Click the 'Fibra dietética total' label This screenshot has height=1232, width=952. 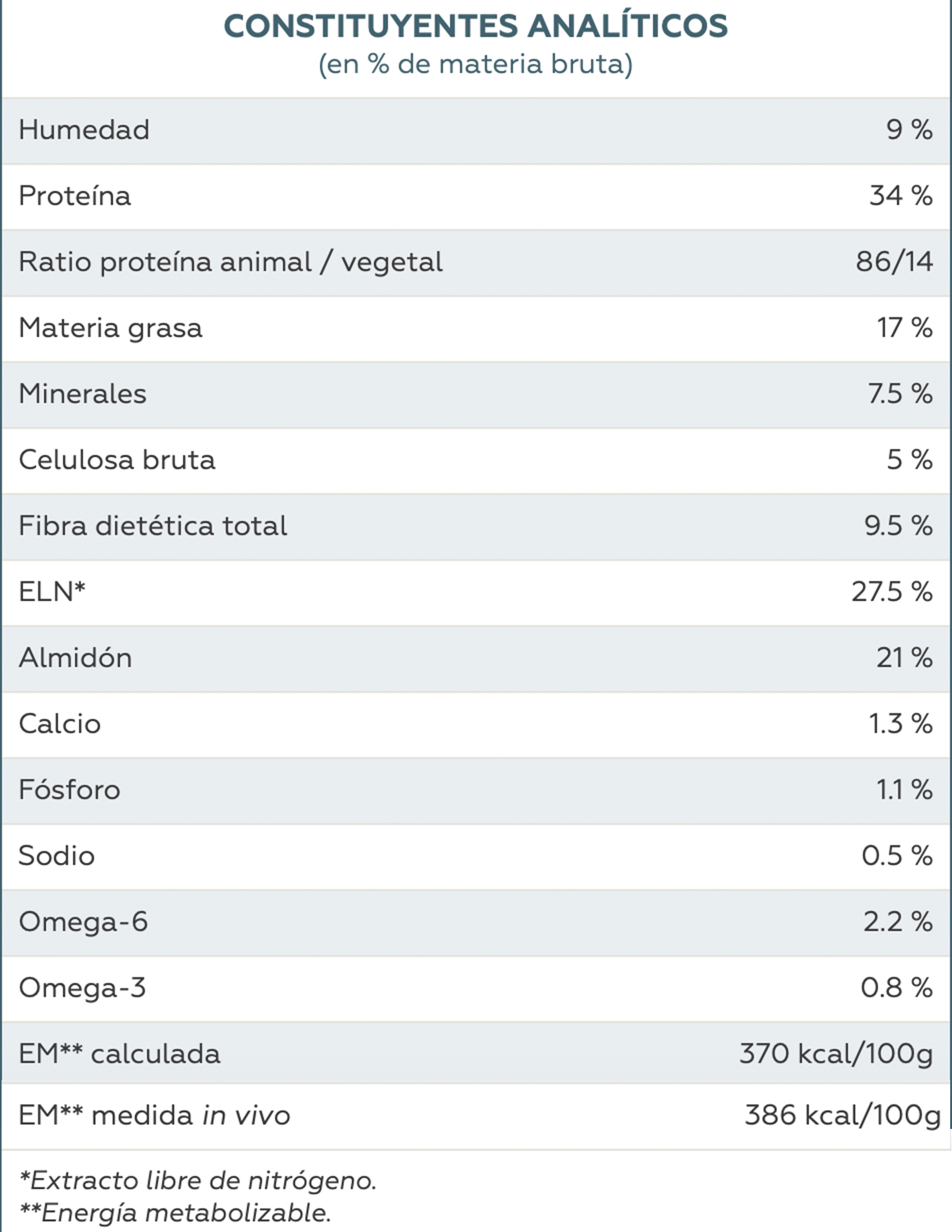click(153, 526)
